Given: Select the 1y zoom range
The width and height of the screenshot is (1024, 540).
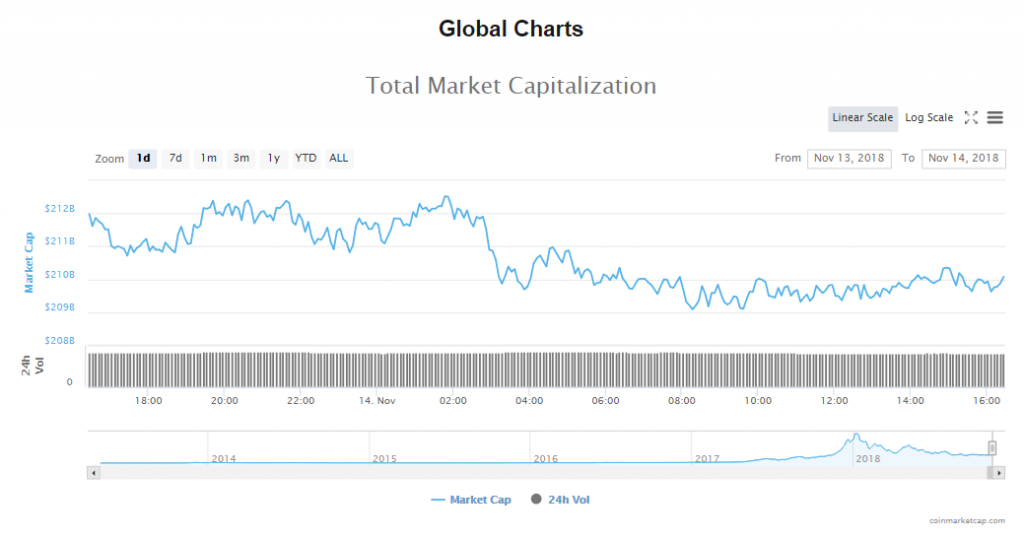Looking at the screenshot, I should click(273, 158).
